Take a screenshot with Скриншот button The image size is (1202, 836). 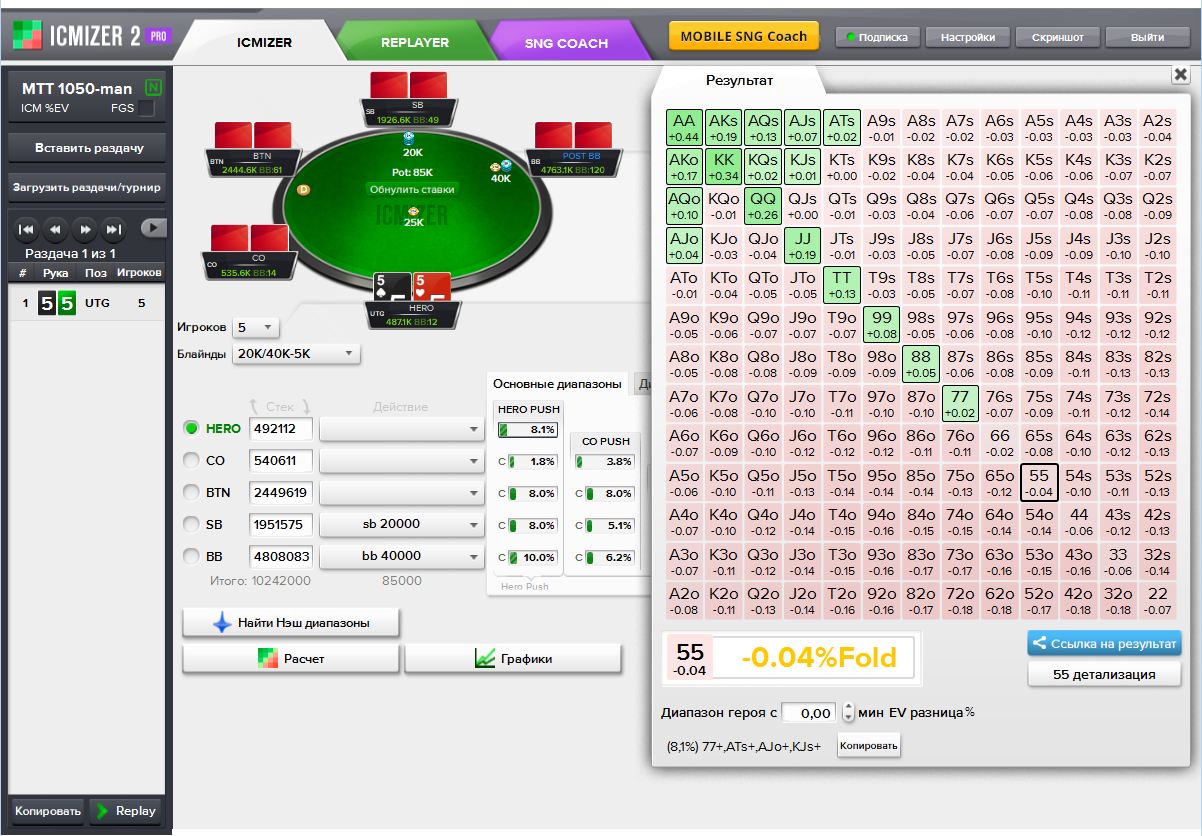coord(1057,37)
